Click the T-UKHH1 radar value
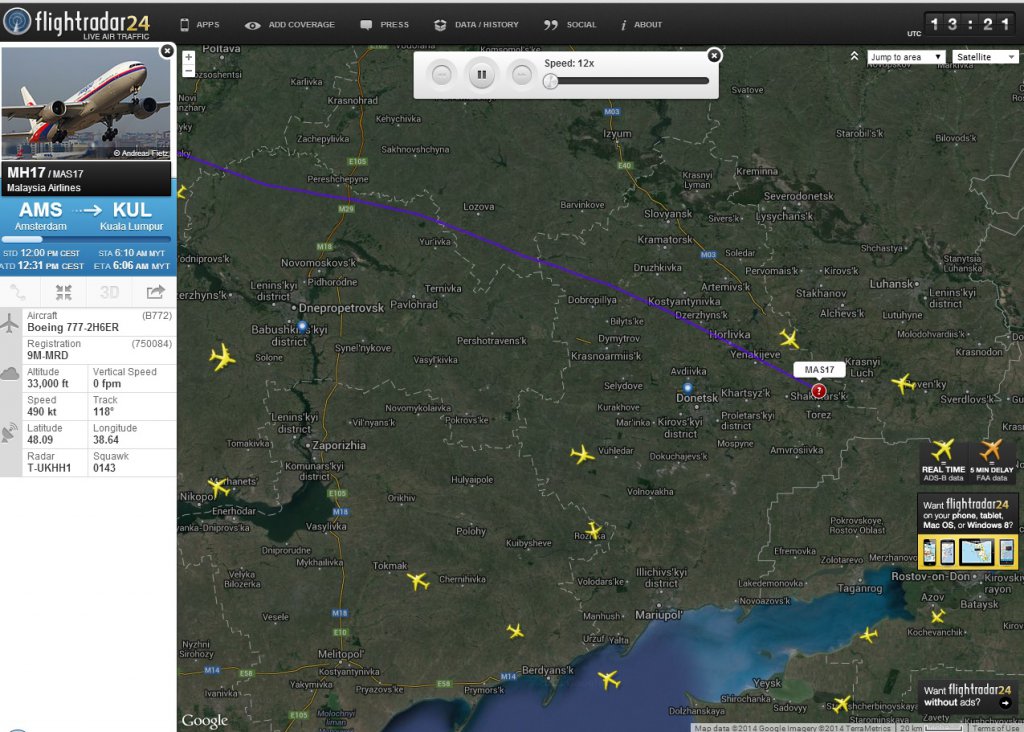 click(x=49, y=468)
